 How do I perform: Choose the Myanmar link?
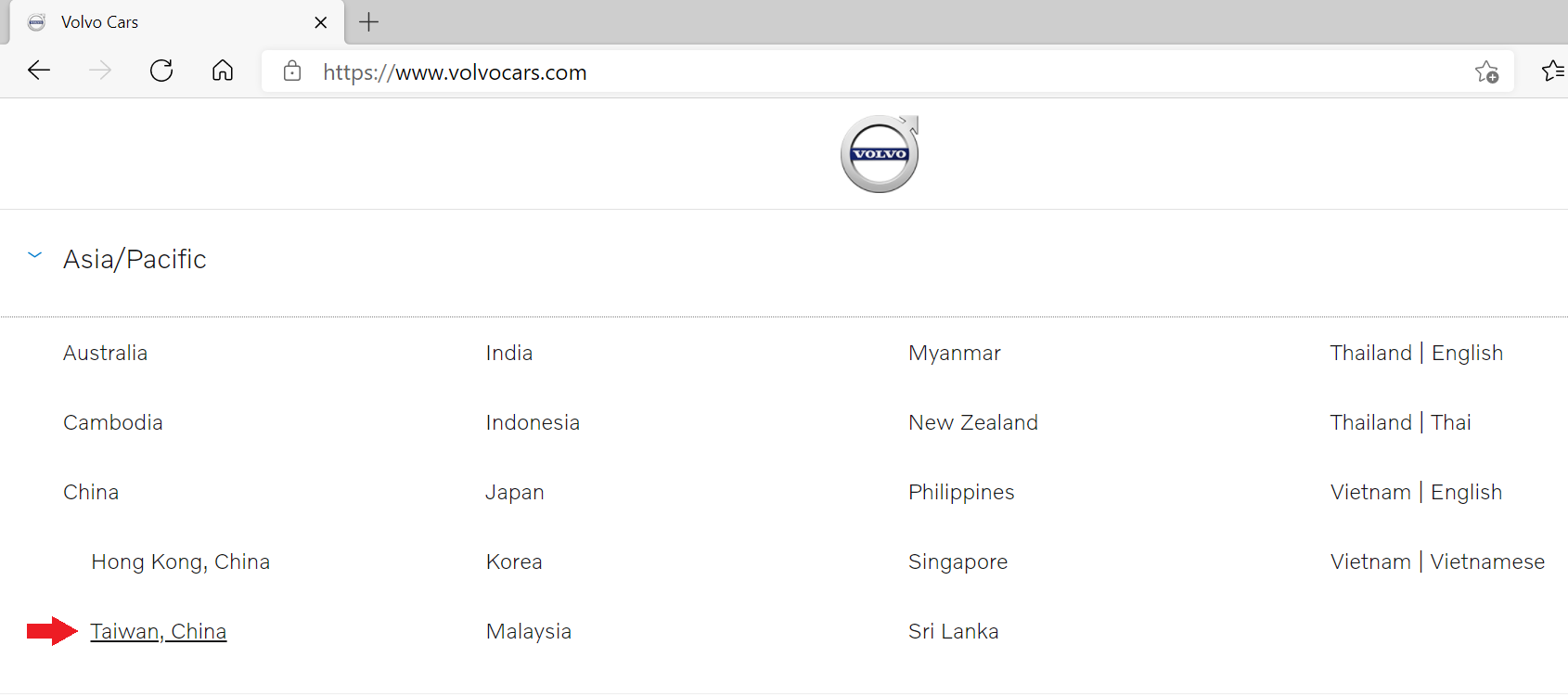955,353
